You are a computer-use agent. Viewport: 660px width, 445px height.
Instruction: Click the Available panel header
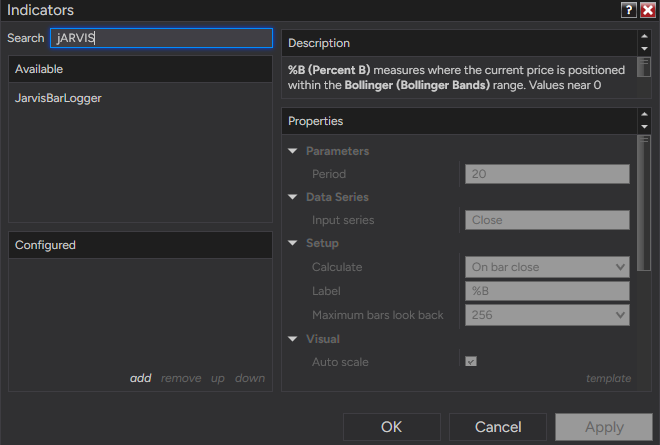pyautogui.click(x=141, y=69)
